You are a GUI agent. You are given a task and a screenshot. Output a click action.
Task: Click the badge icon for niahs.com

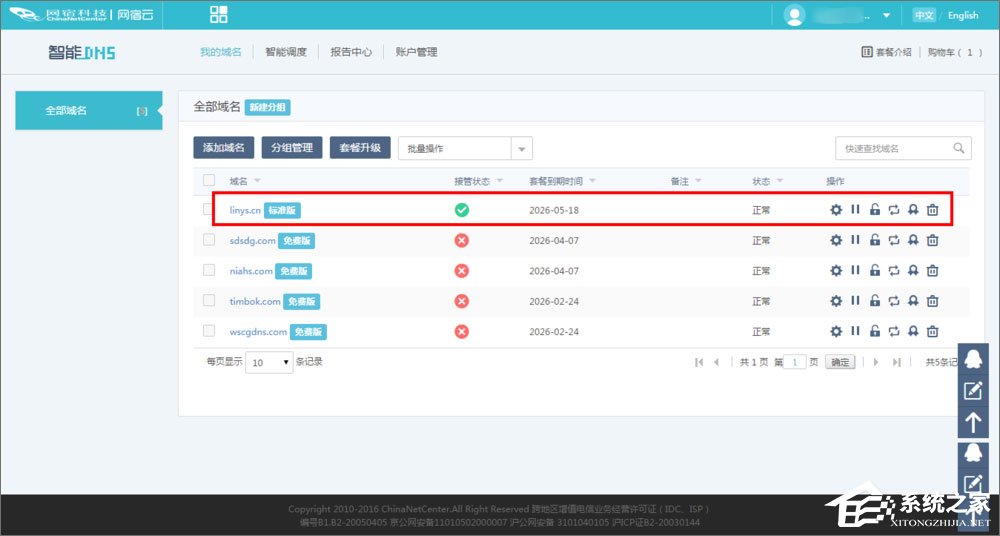click(913, 271)
